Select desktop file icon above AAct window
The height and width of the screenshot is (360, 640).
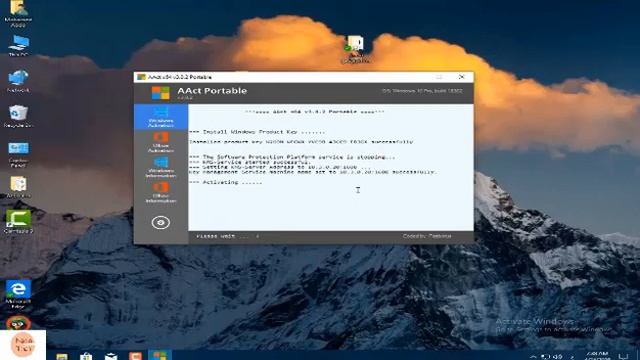click(355, 49)
